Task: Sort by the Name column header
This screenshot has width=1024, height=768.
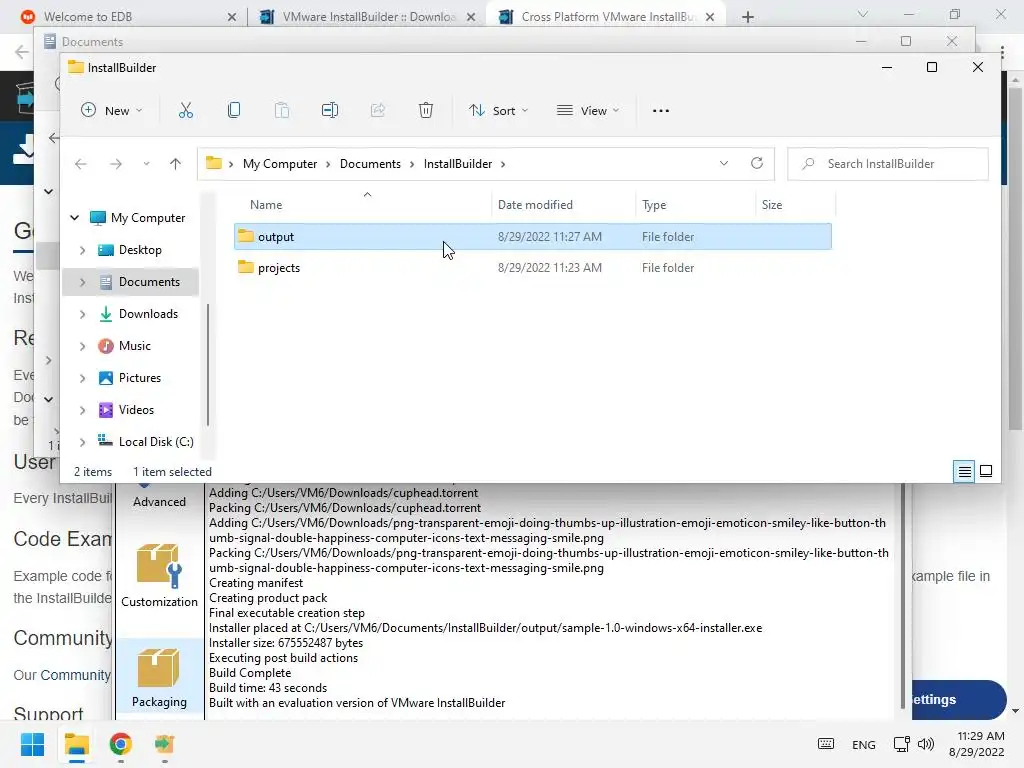Action: (266, 204)
